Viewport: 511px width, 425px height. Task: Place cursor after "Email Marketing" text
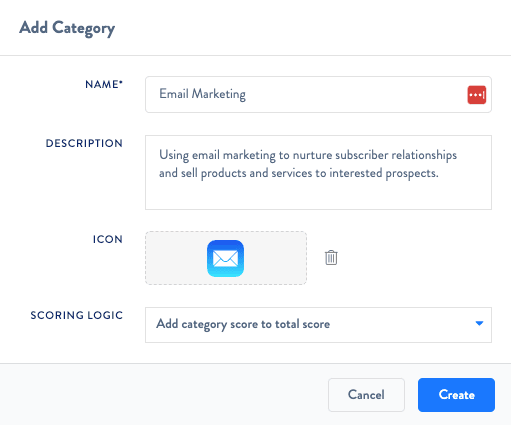pyautogui.click(x=246, y=94)
